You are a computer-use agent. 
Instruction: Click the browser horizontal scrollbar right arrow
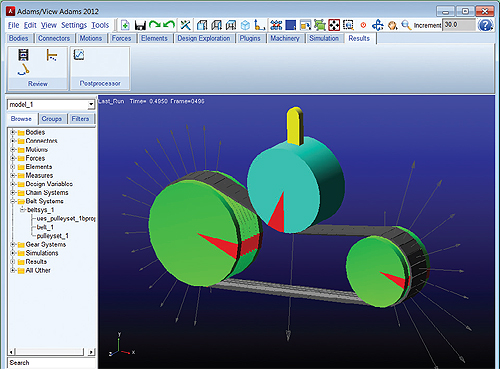[x=91, y=352]
